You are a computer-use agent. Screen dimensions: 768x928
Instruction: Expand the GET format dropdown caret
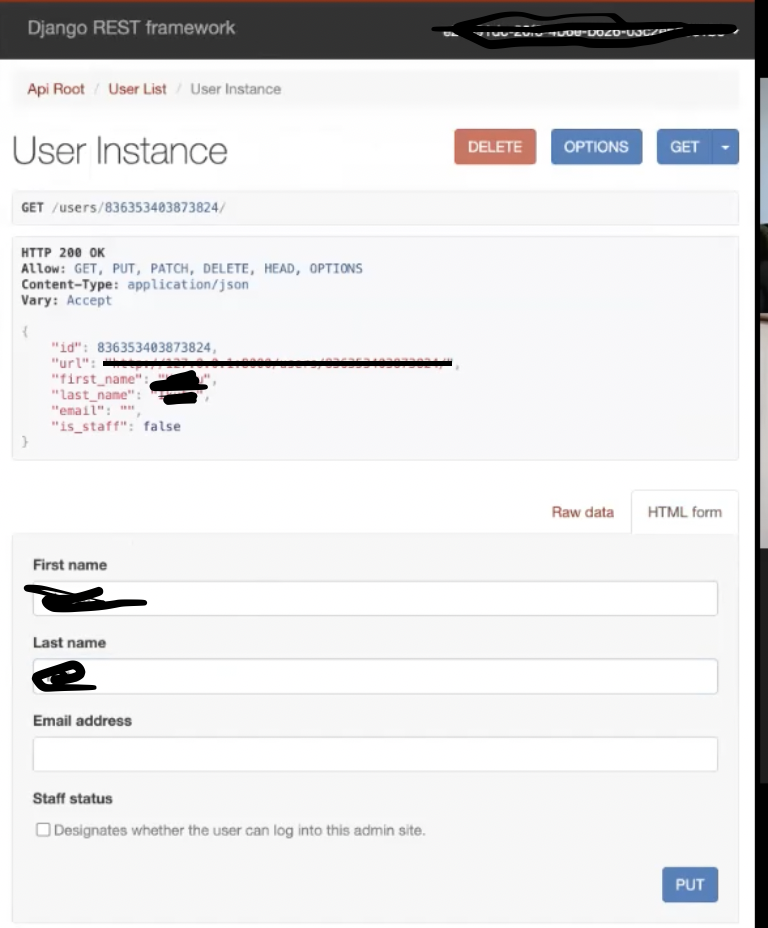(x=725, y=147)
